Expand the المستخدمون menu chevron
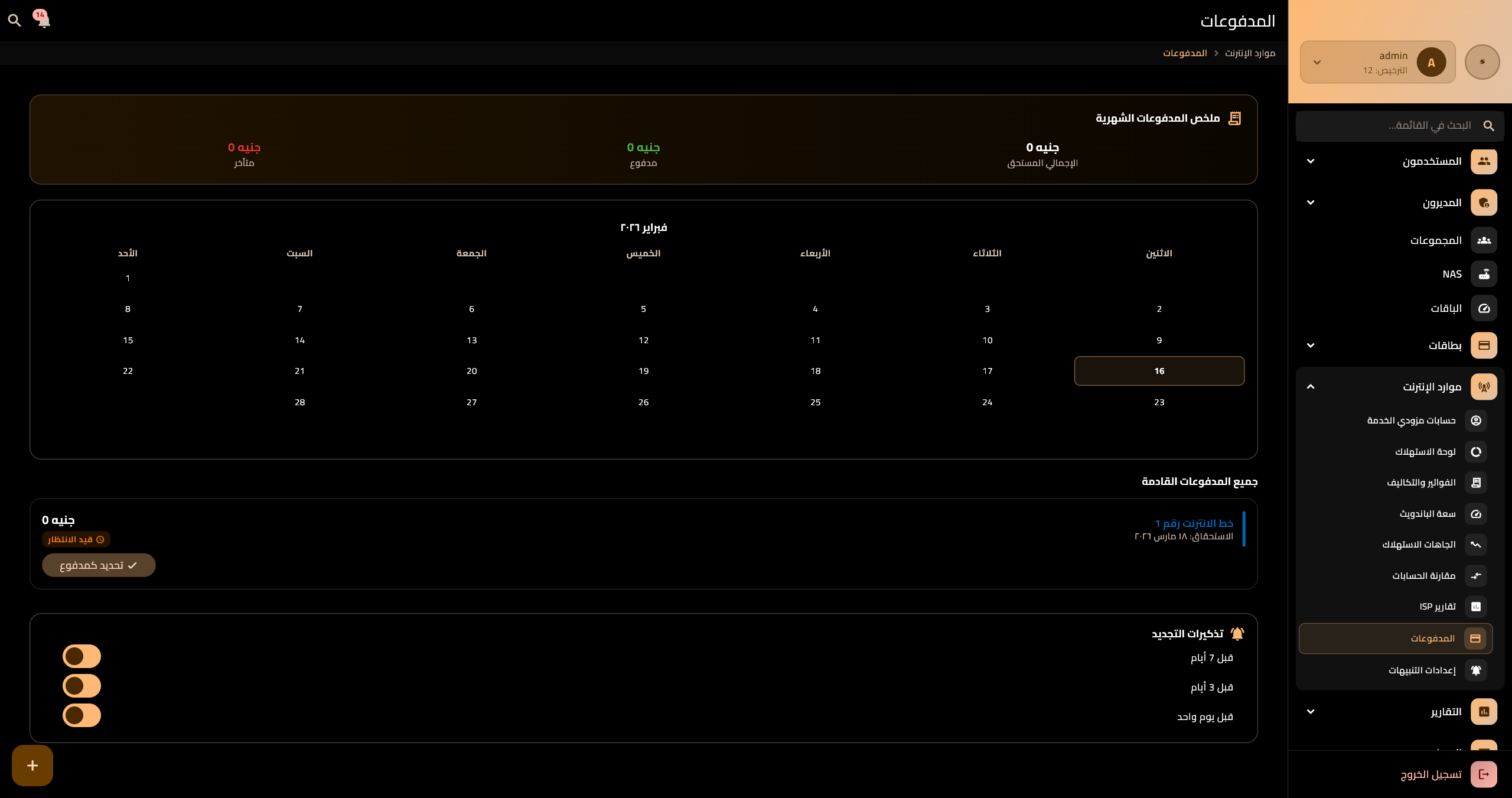 (x=1311, y=161)
